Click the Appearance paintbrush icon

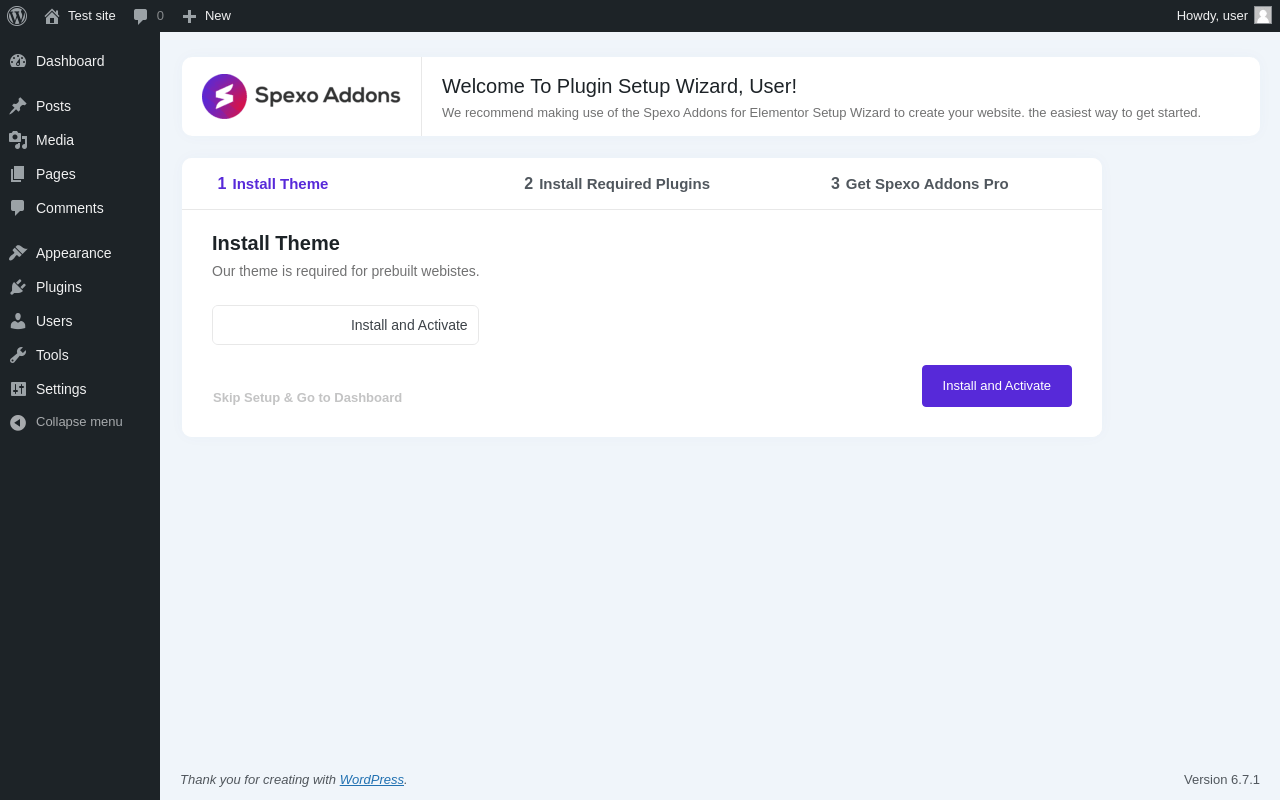[18, 253]
